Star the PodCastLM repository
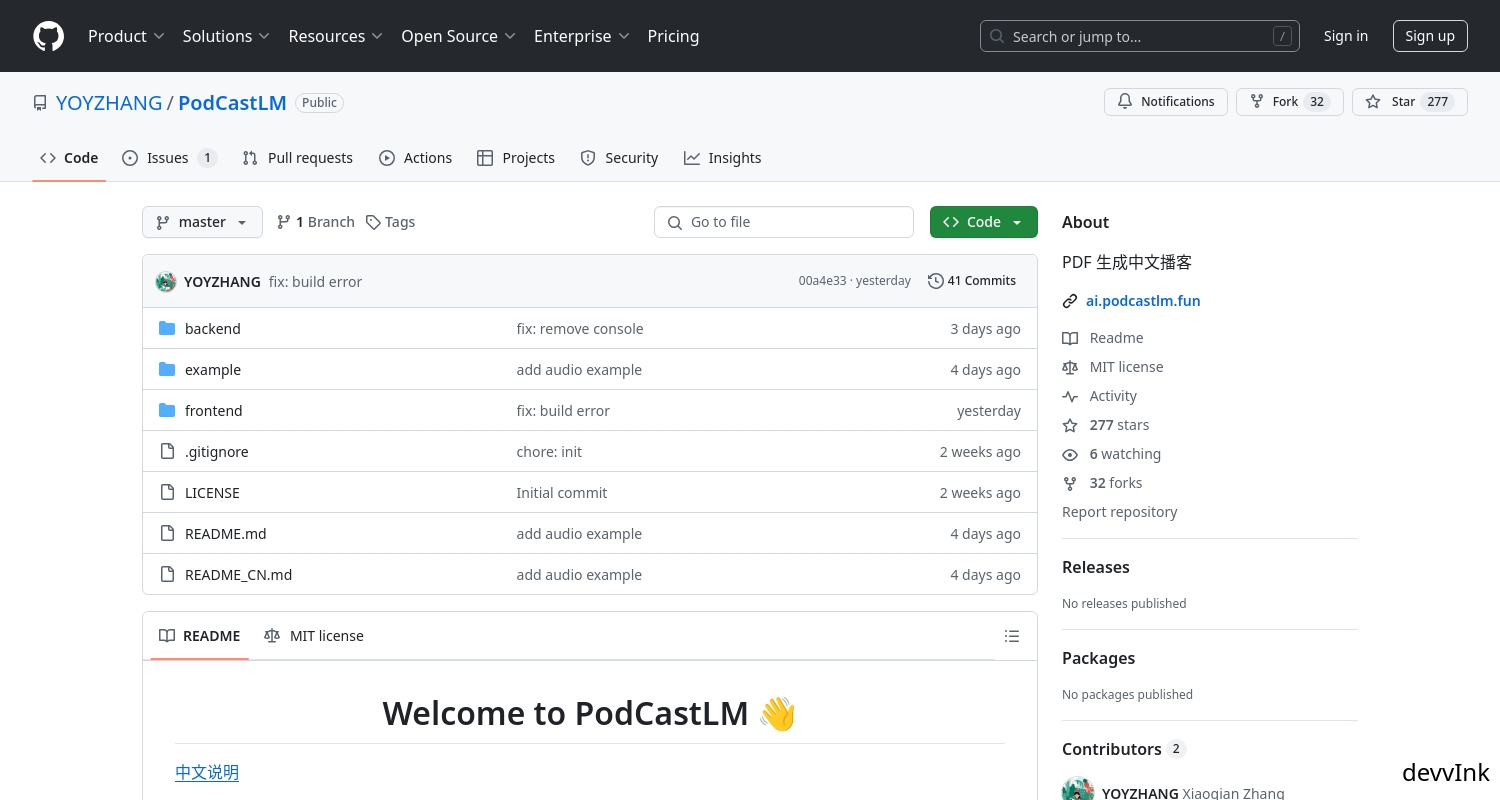The image size is (1500, 800). [1410, 102]
